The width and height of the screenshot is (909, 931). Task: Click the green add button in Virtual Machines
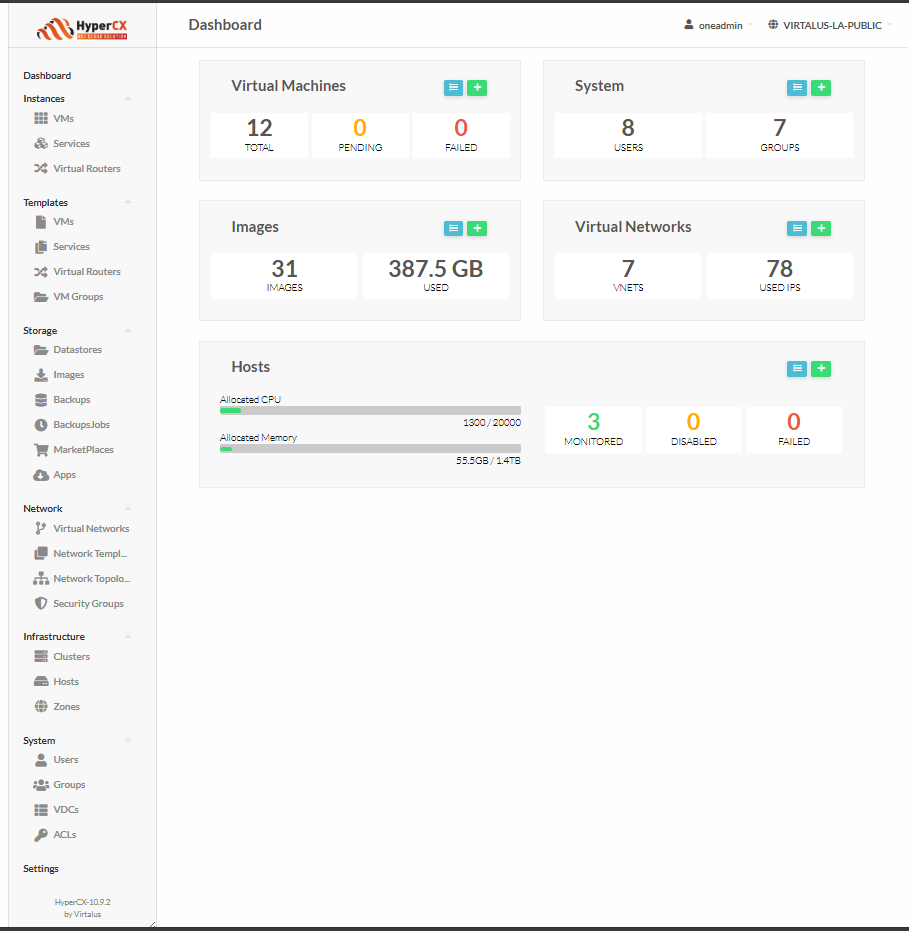[x=477, y=88]
